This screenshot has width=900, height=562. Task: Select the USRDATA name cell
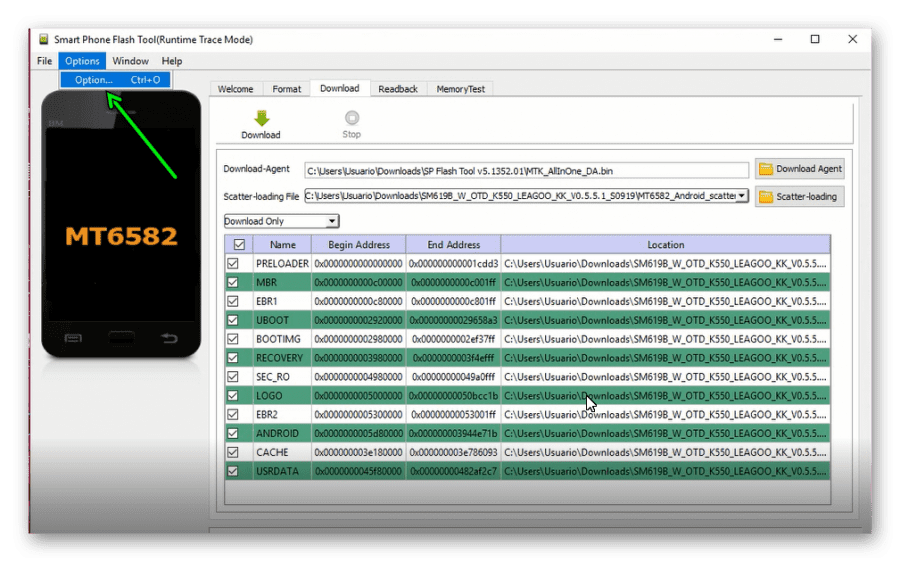[282, 471]
